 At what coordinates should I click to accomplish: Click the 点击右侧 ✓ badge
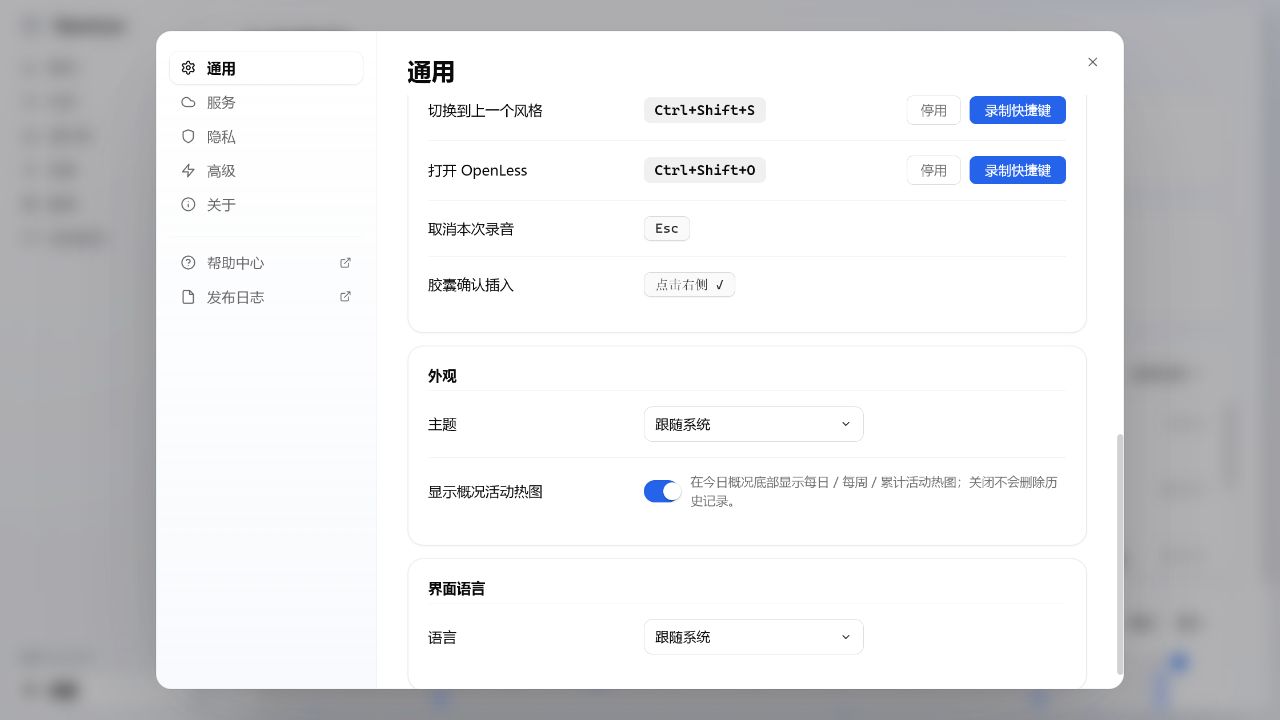689,285
